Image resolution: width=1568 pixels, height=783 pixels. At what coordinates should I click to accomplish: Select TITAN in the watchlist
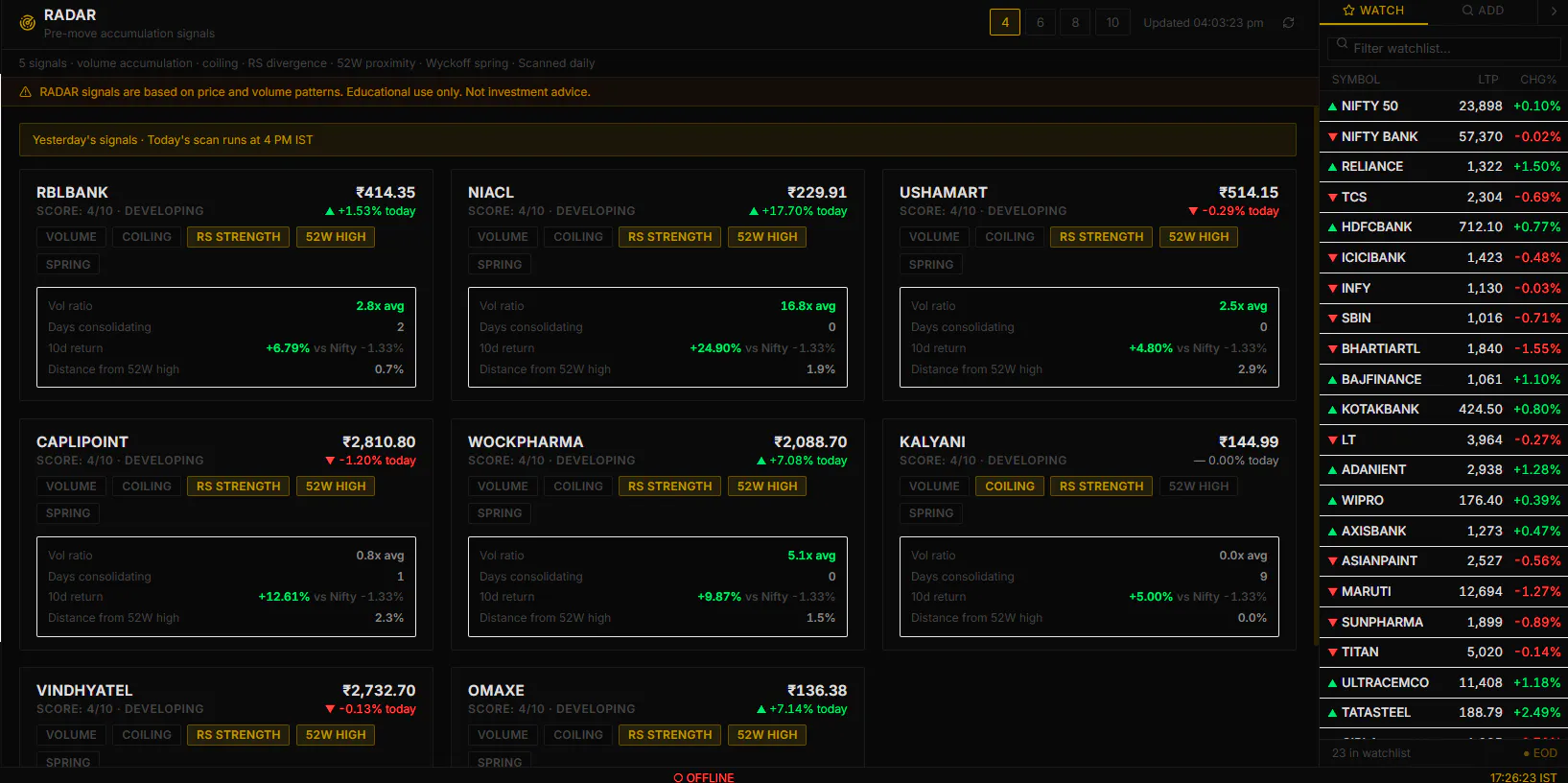[1443, 652]
